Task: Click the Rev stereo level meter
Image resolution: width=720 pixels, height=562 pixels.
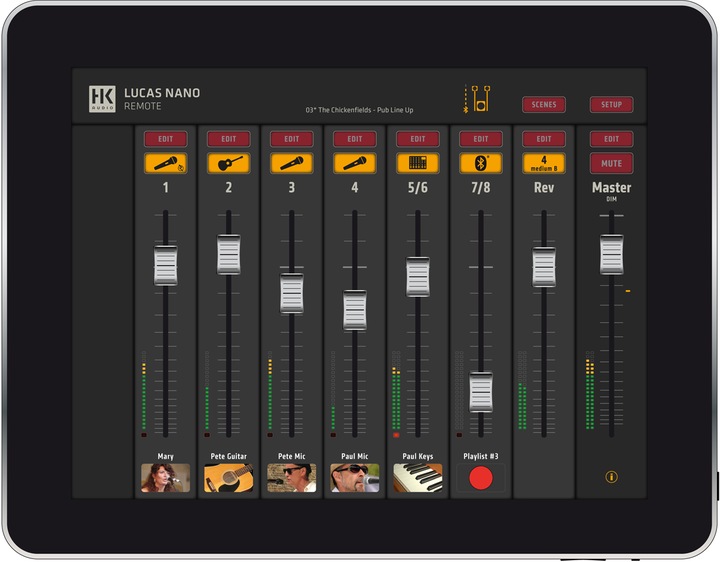Action: (522, 390)
